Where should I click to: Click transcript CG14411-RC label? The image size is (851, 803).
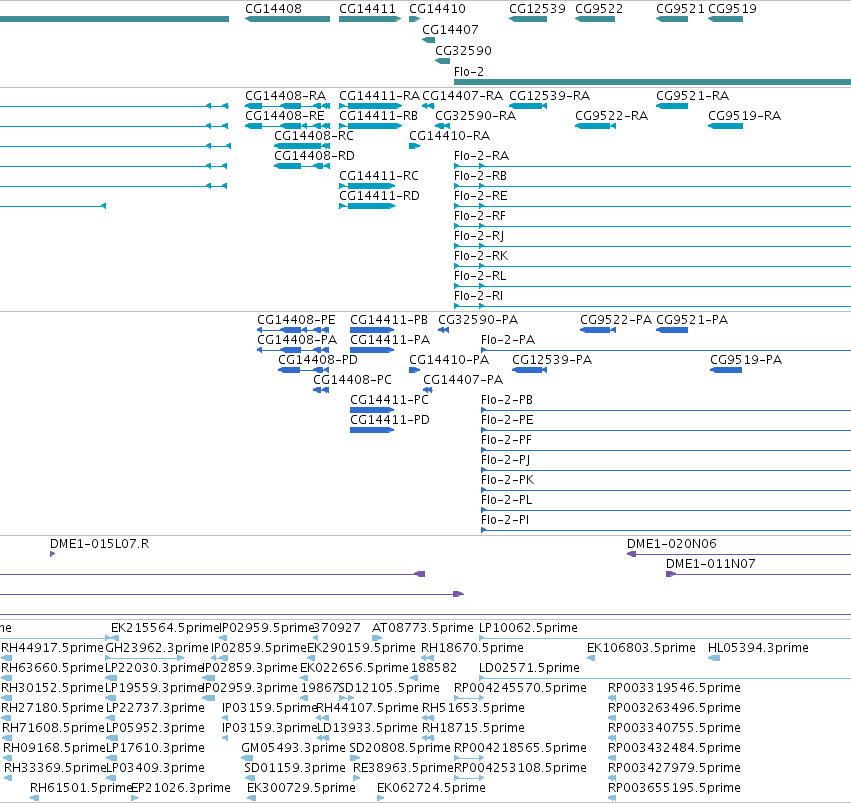coord(379,176)
